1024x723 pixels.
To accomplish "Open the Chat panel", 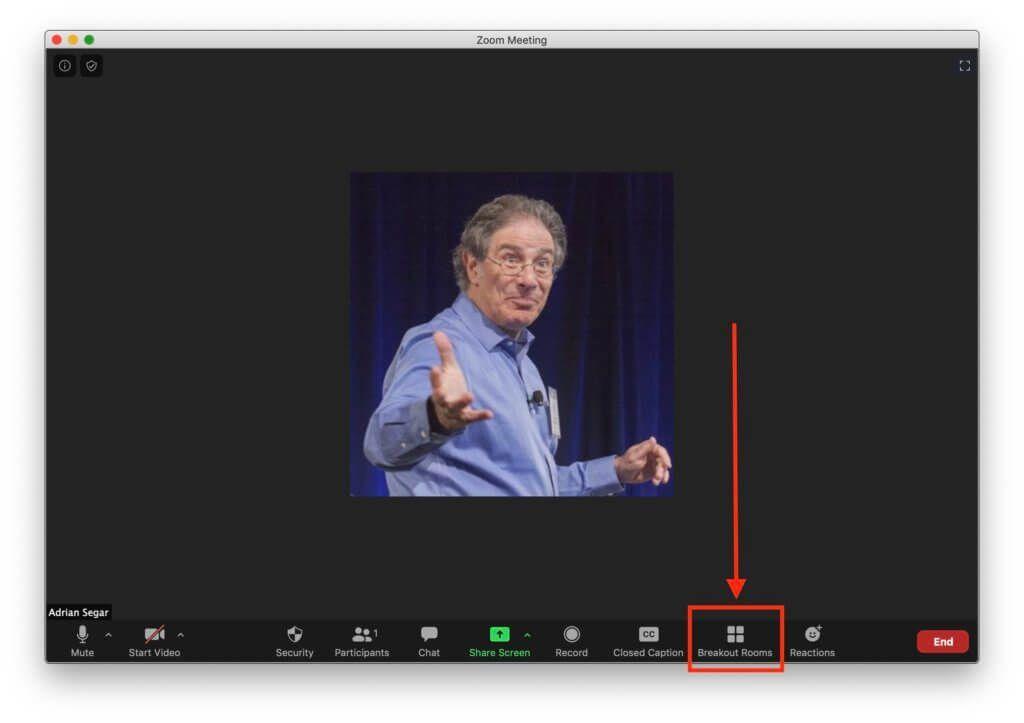I will (x=429, y=641).
